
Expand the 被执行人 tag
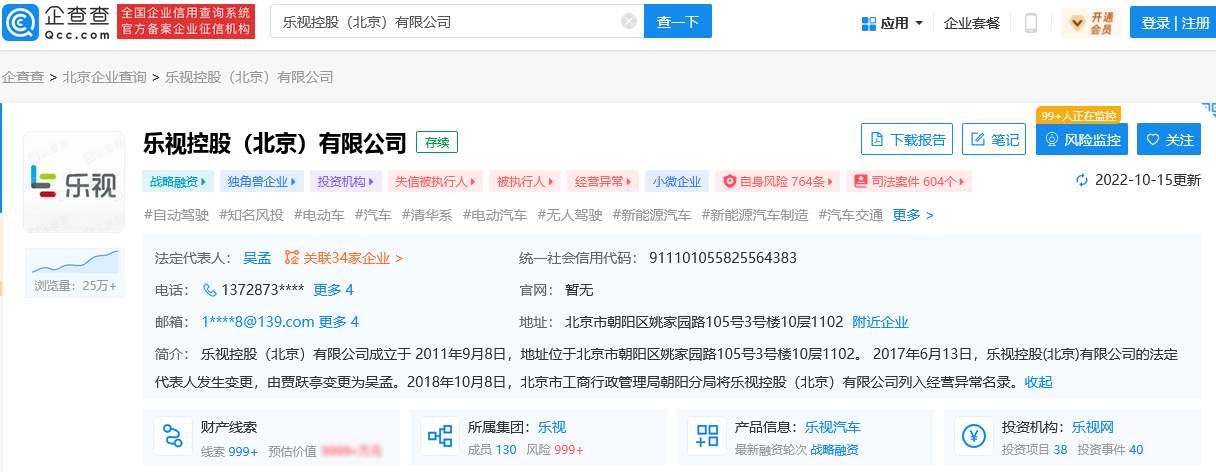point(526,181)
